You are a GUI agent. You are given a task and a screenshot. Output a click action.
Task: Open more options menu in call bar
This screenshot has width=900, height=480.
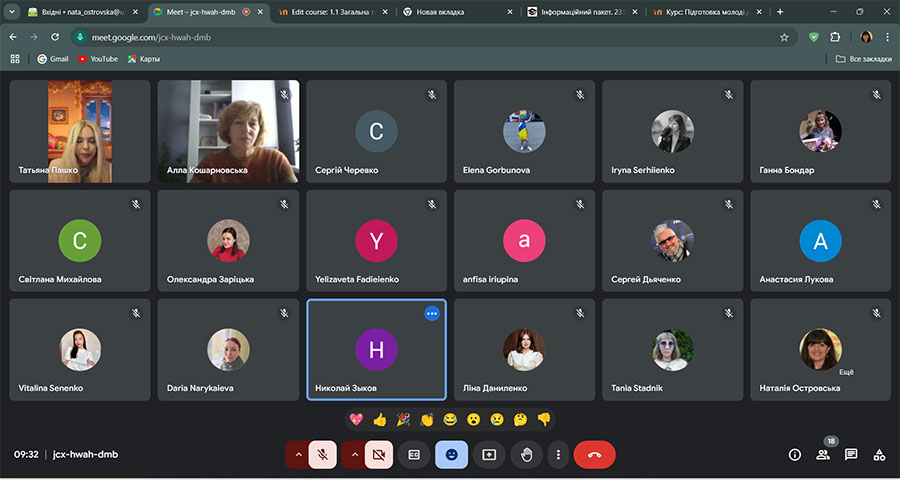pyautogui.click(x=558, y=455)
